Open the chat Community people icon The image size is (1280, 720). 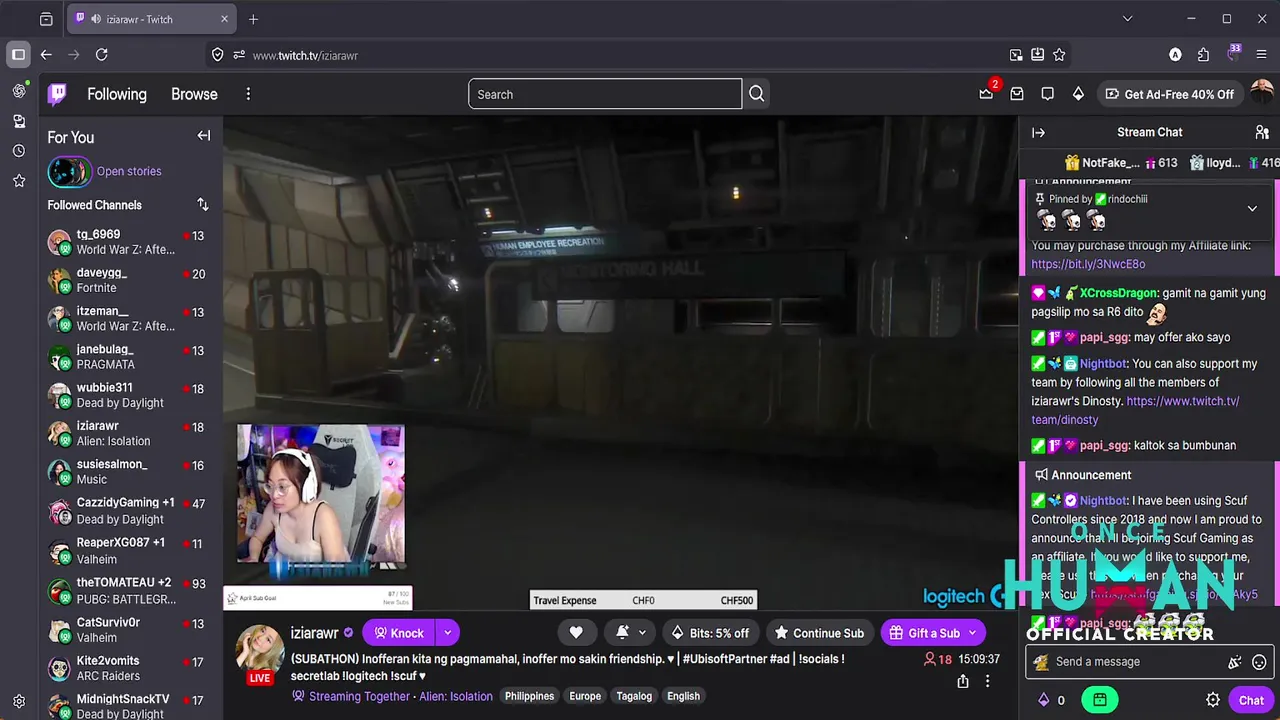pos(1262,132)
